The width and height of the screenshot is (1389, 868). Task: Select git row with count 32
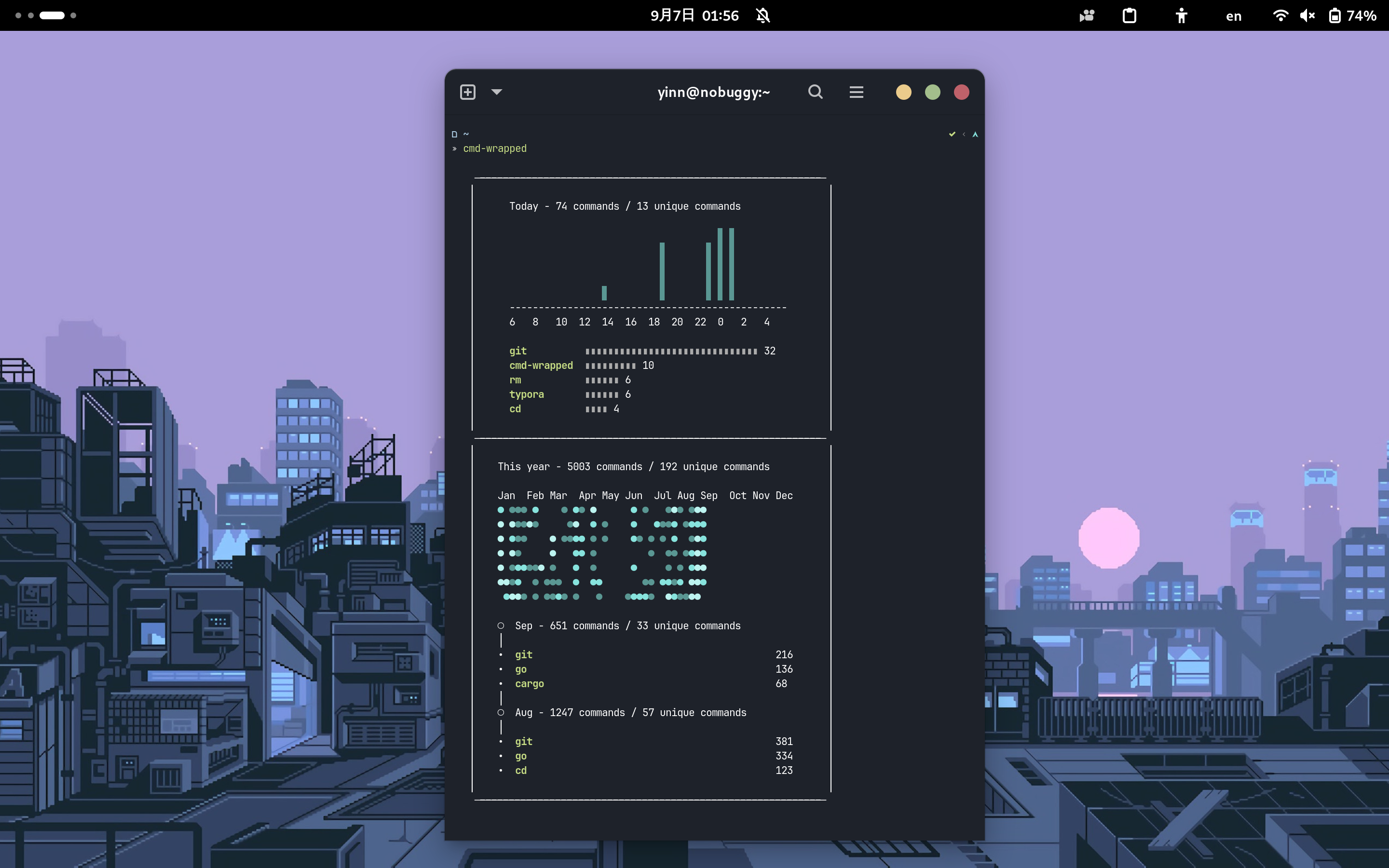[x=642, y=351]
